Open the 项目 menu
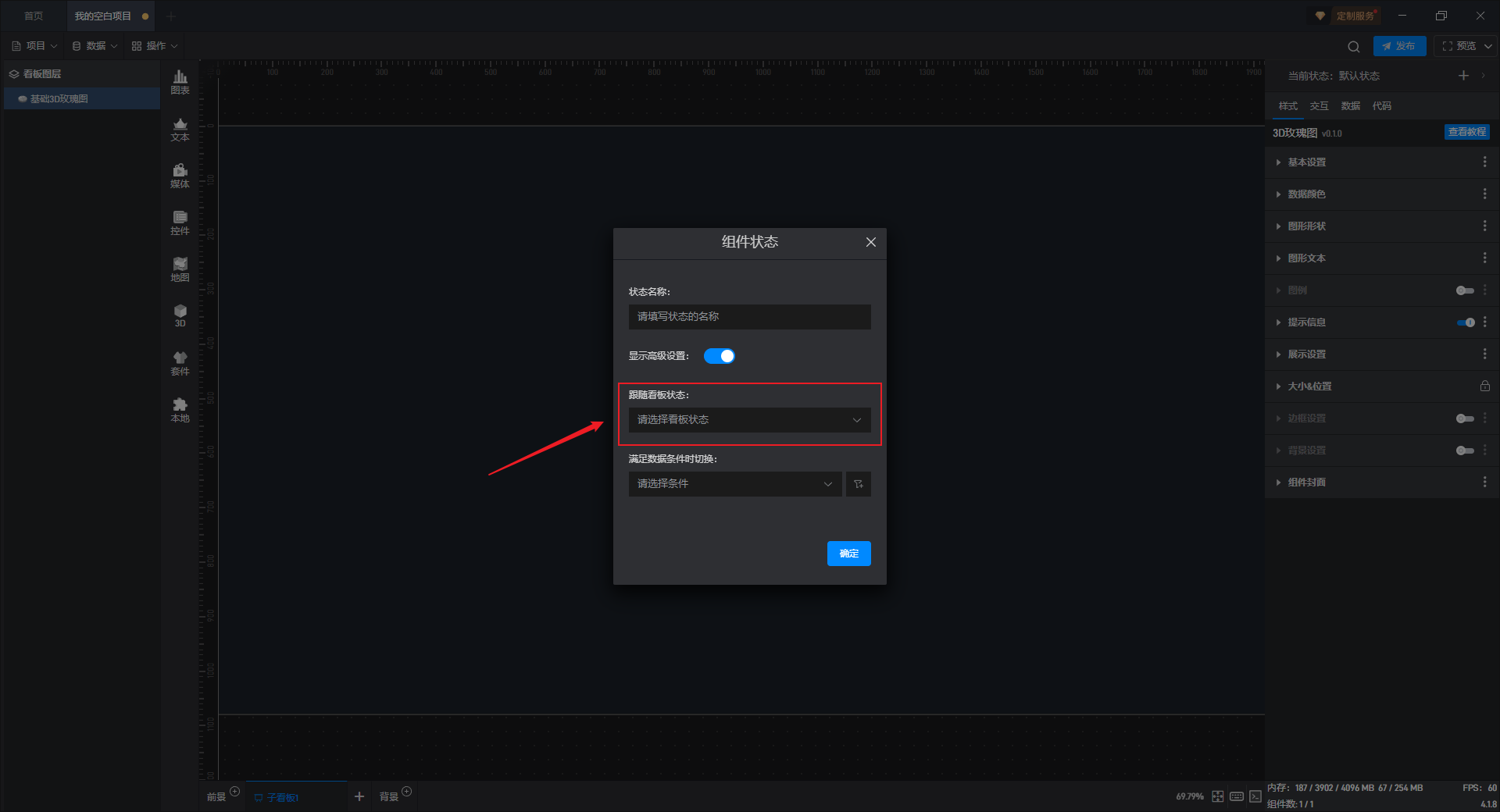This screenshot has height=812, width=1500. pyautogui.click(x=34, y=46)
